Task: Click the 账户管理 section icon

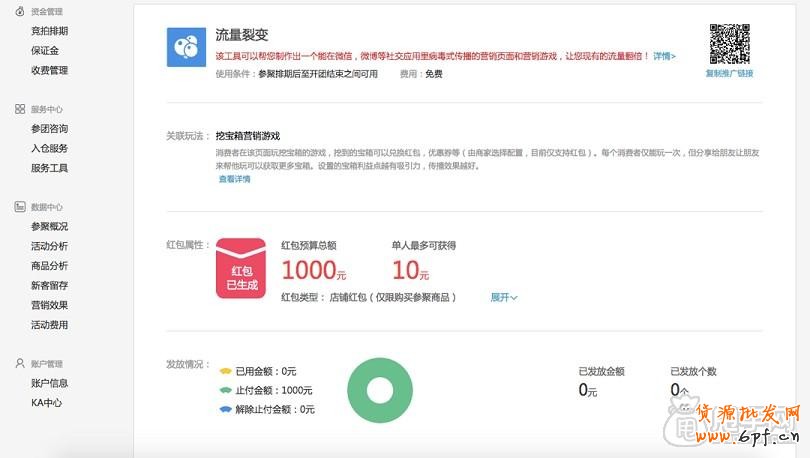Action: [x=20, y=364]
